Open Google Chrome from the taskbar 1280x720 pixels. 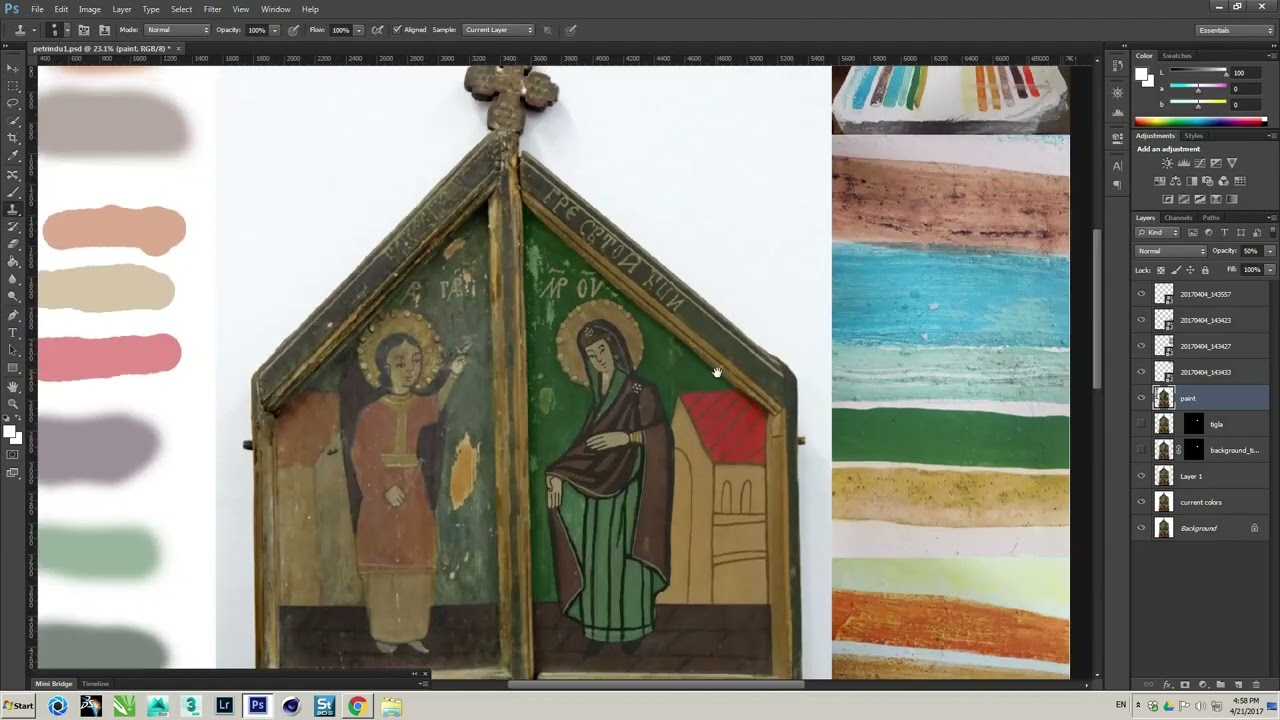pos(357,706)
